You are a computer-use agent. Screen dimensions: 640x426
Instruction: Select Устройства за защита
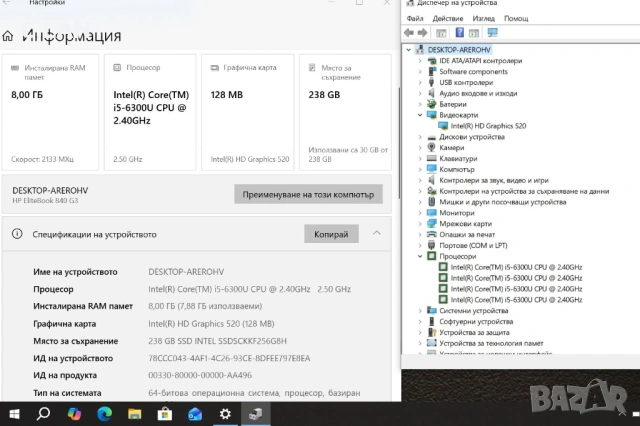pos(474,332)
